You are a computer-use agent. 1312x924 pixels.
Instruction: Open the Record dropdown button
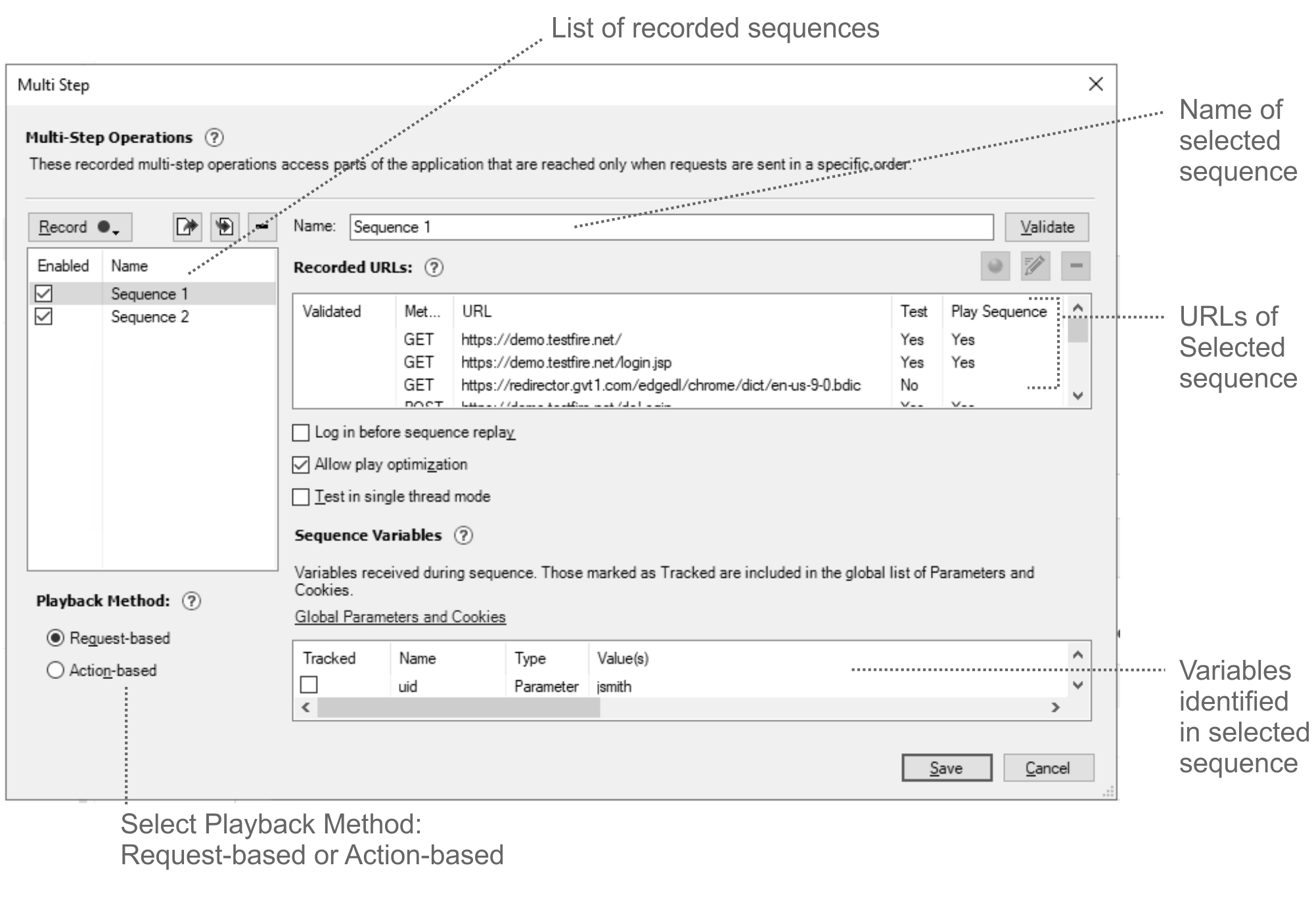(79, 227)
